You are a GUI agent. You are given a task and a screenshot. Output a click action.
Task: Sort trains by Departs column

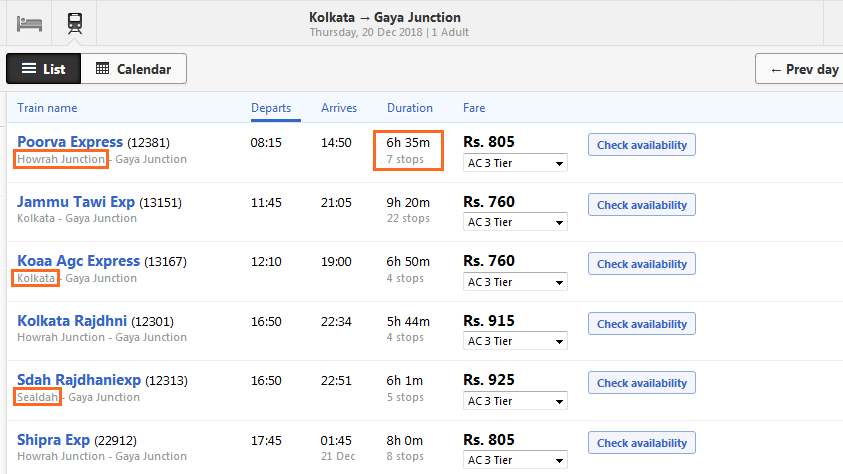pyautogui.click(x=271, y=108)
